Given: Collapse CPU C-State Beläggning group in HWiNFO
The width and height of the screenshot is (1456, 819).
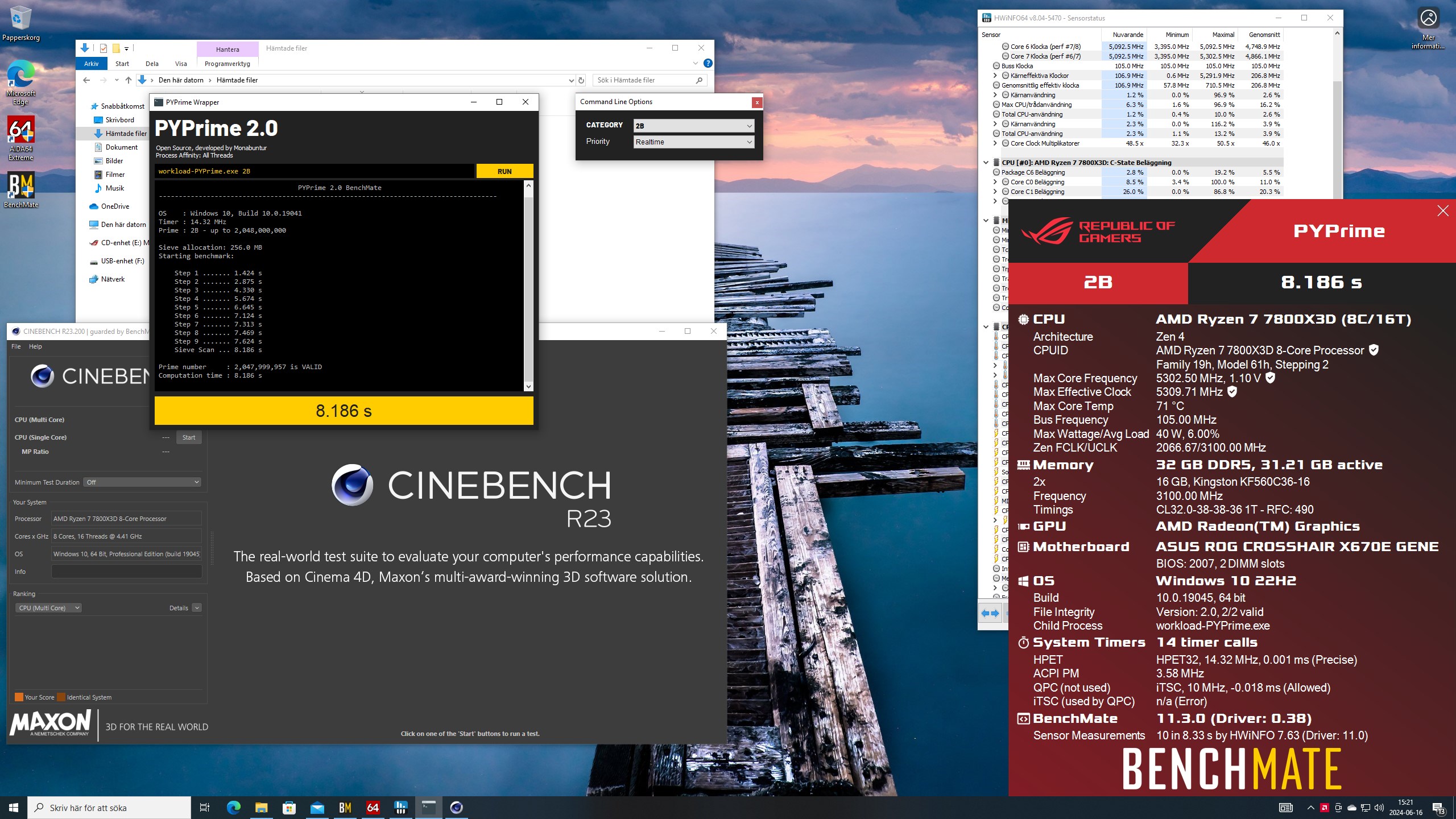Looking at the screenshot, I should [x=986, y=163].
